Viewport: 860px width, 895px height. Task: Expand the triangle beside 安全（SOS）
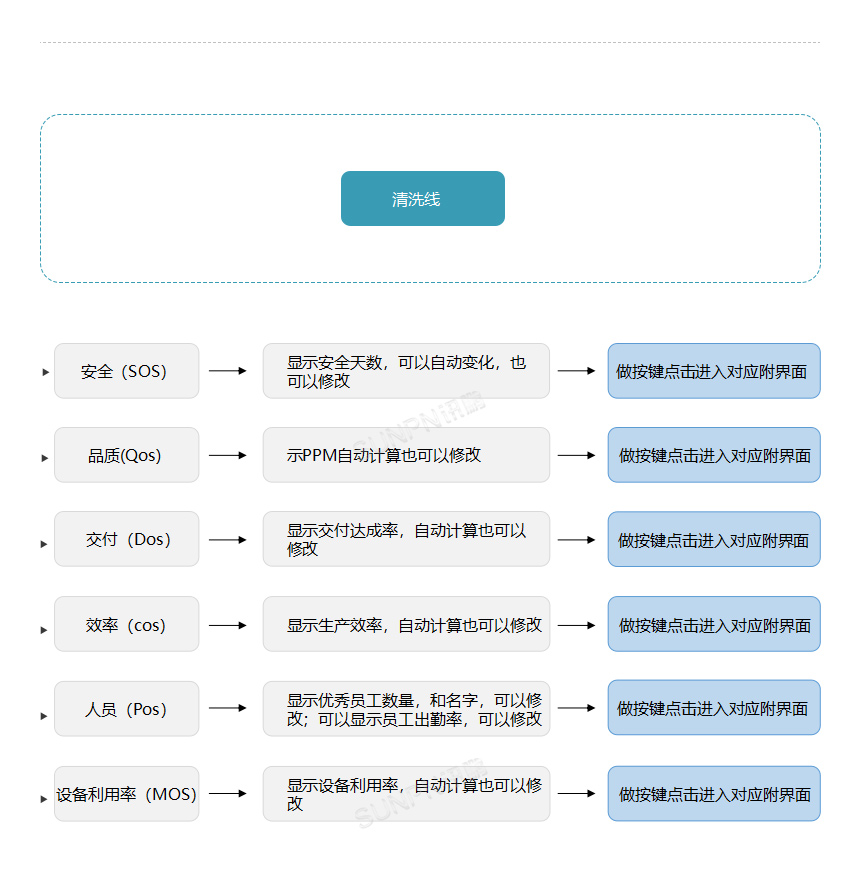coord(44,370)
